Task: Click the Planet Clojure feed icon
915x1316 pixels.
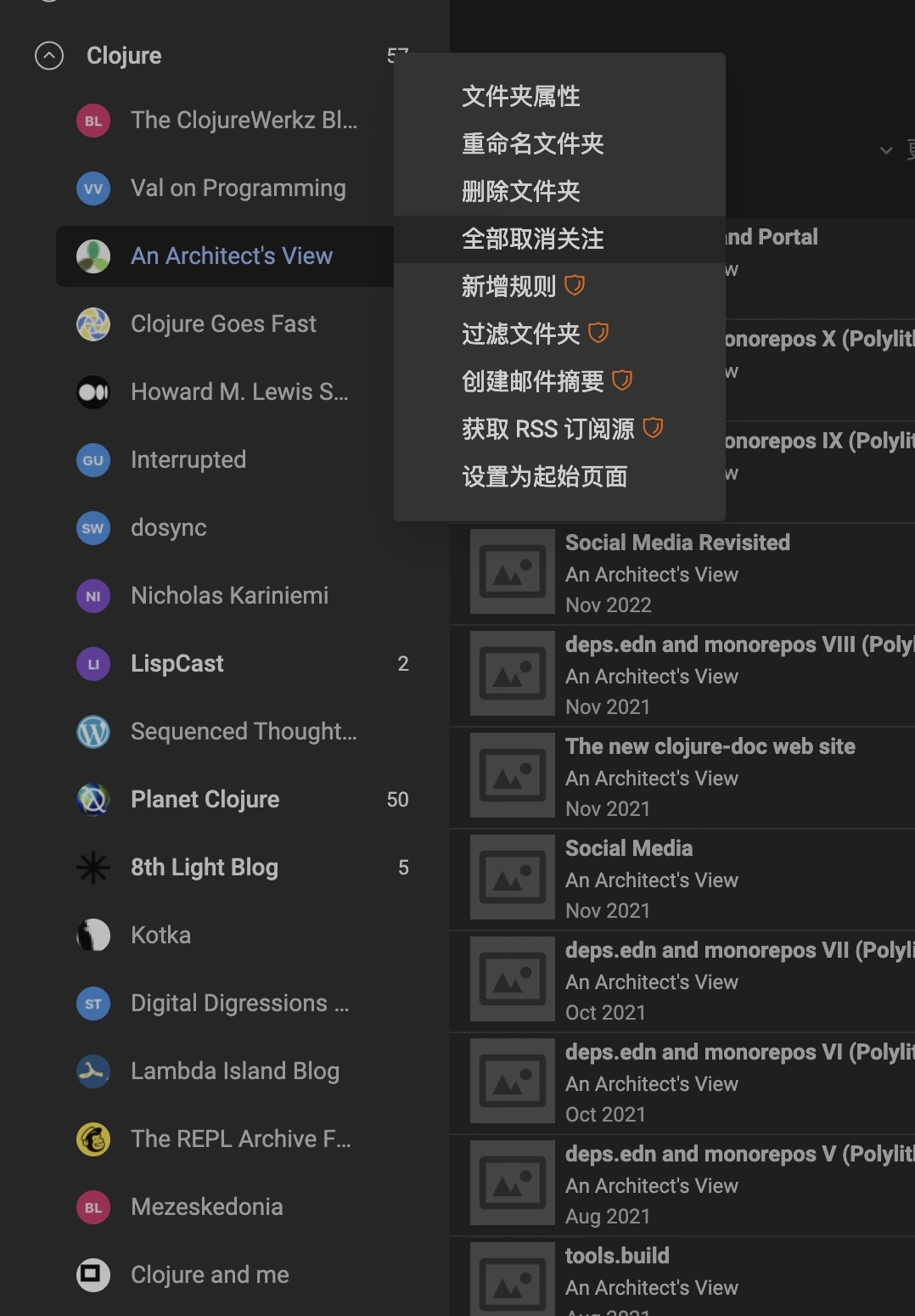Action: [93, 800]
